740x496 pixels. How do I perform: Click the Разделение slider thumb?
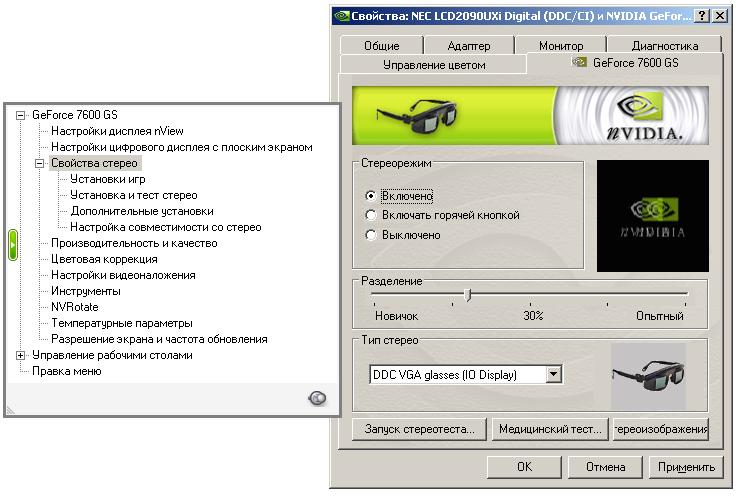pyautogui.click(x=468, y=295)
